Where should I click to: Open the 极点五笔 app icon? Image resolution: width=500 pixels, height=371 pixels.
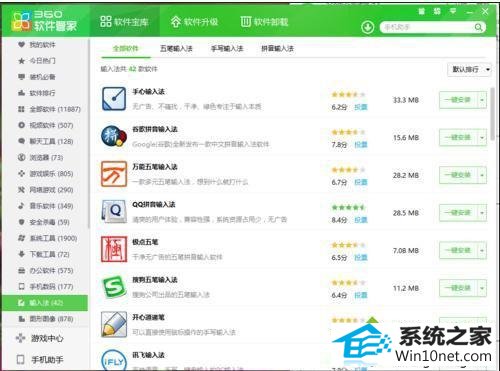tap(114, 249)
